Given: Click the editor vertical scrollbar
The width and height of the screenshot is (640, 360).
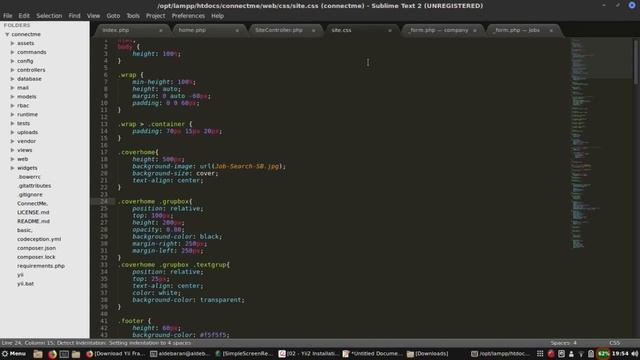Looking at the screenshot, I should point(636,61).
